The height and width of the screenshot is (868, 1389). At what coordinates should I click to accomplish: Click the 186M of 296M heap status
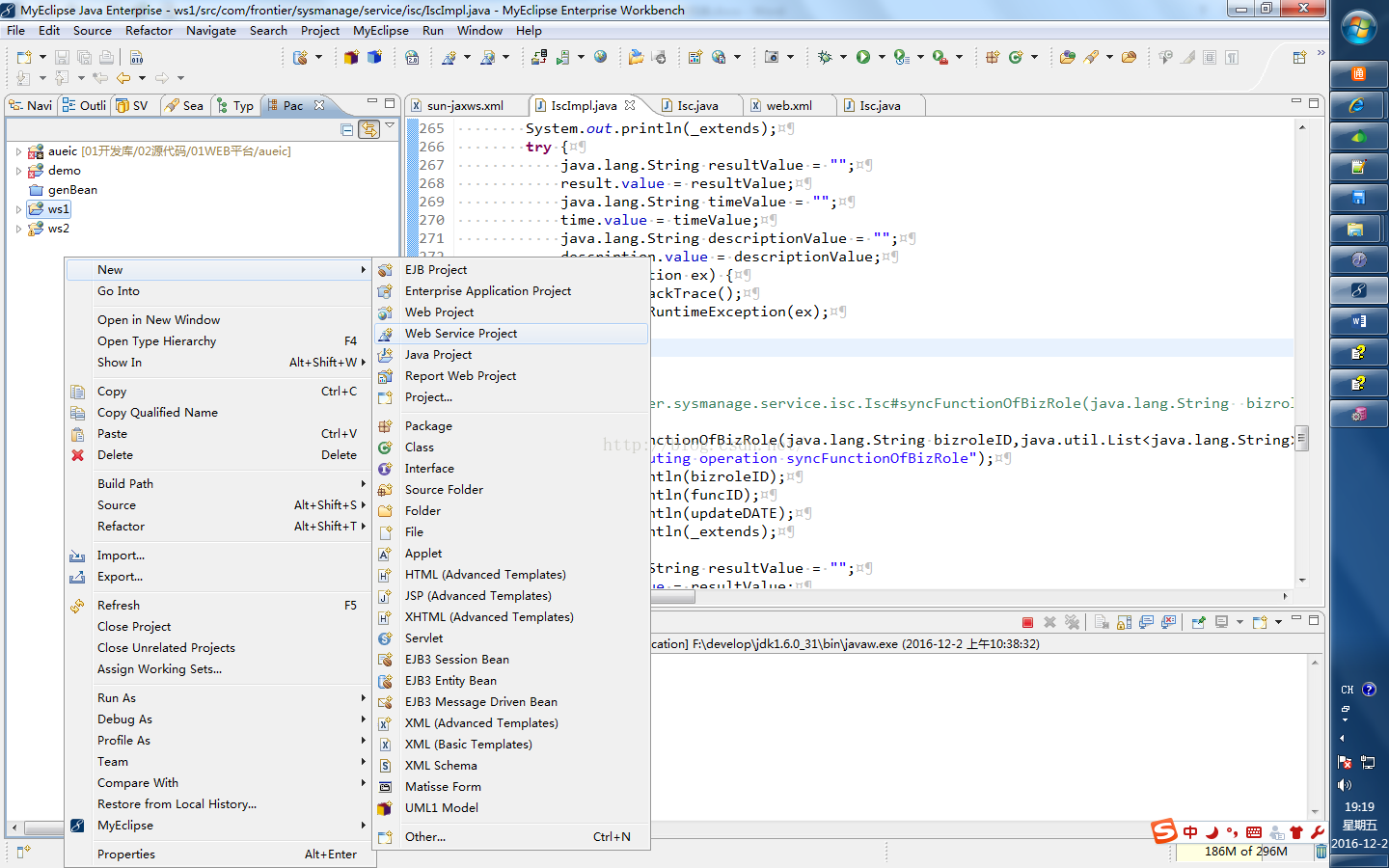coord(1245,852)
